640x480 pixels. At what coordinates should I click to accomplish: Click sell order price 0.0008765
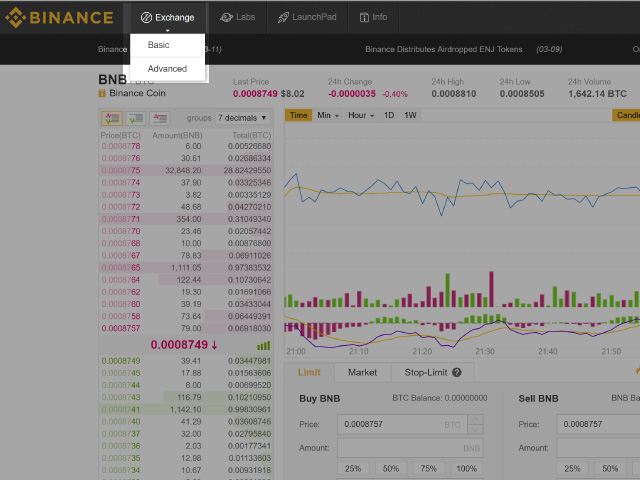(x=121, y=268)
